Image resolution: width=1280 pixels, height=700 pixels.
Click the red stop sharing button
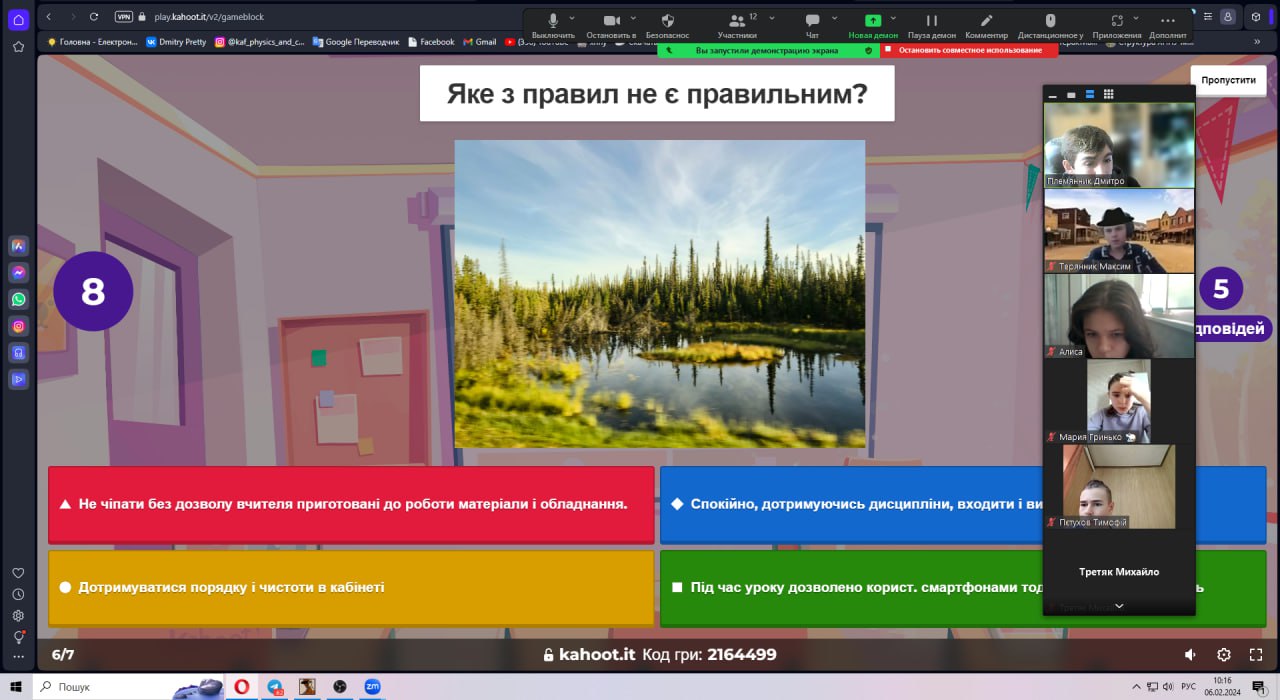tap(963, 50)
